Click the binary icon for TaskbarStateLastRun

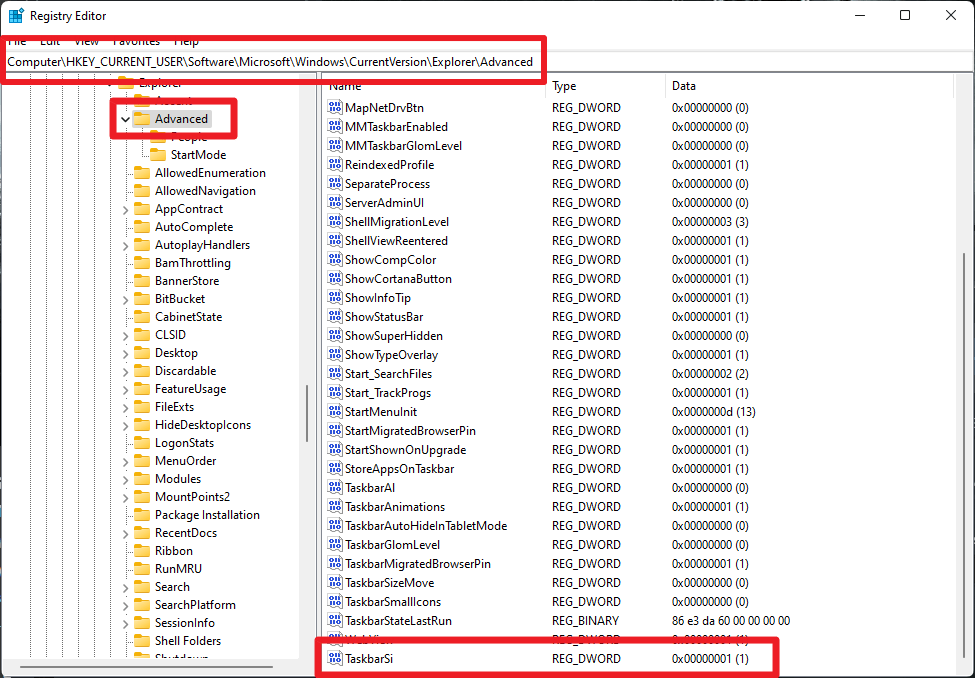[335, 621]
